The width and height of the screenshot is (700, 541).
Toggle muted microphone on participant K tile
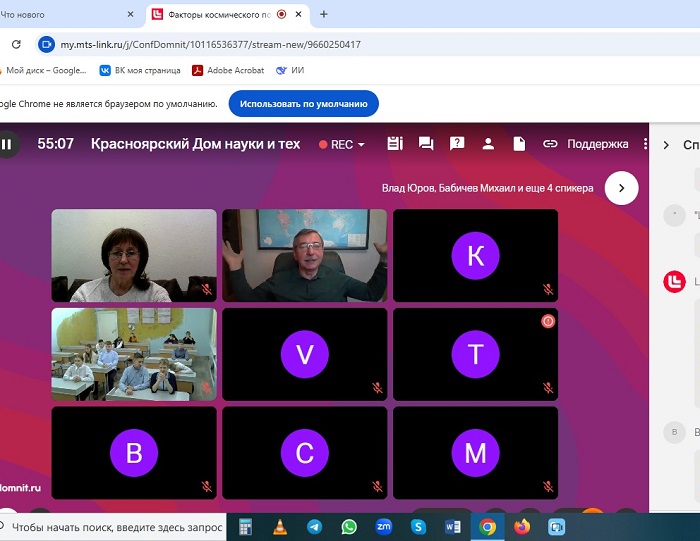(x=547, y=288)
